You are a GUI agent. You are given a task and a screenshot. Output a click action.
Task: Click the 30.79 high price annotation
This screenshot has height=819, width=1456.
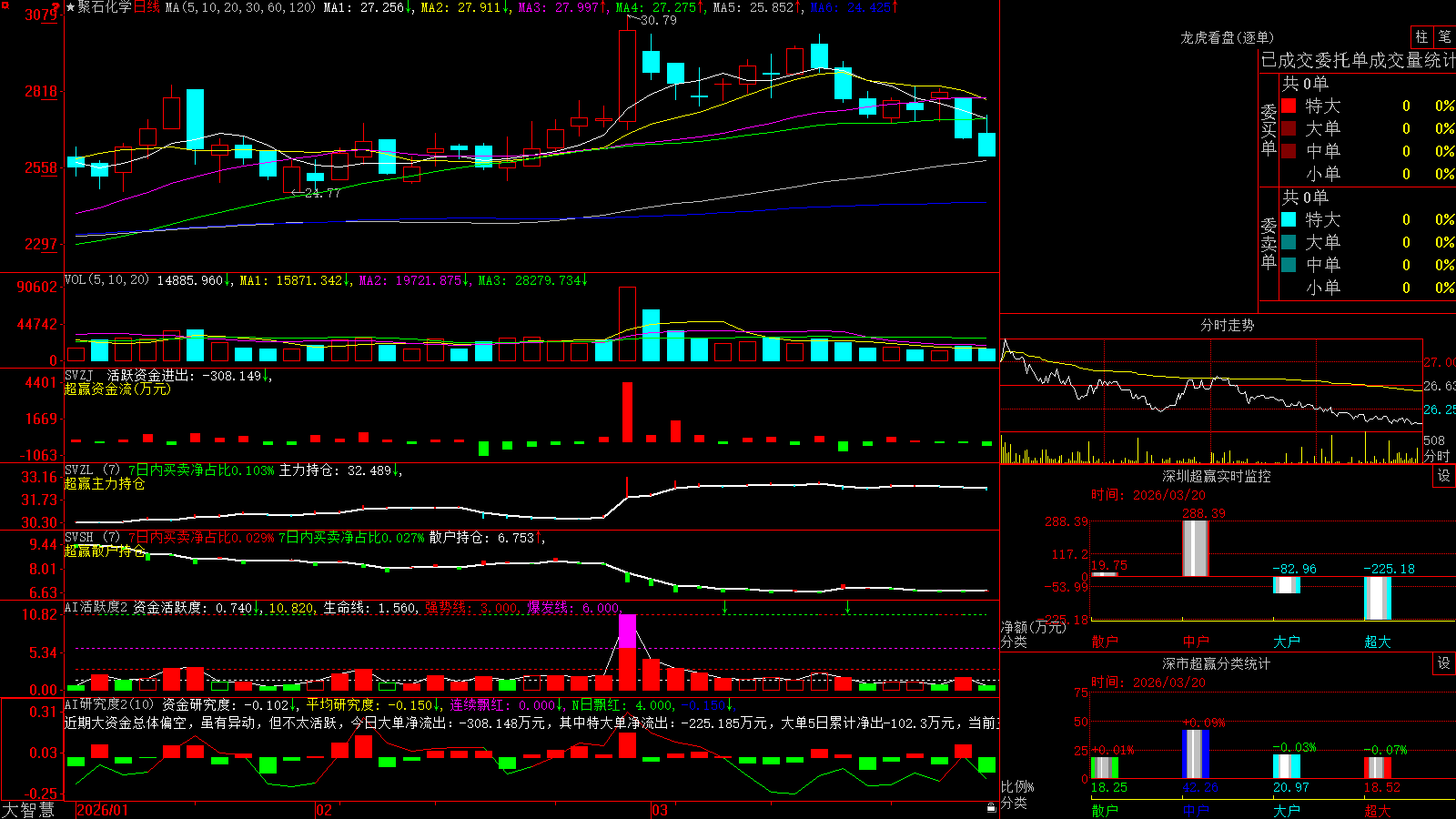[x=659, y=20]
